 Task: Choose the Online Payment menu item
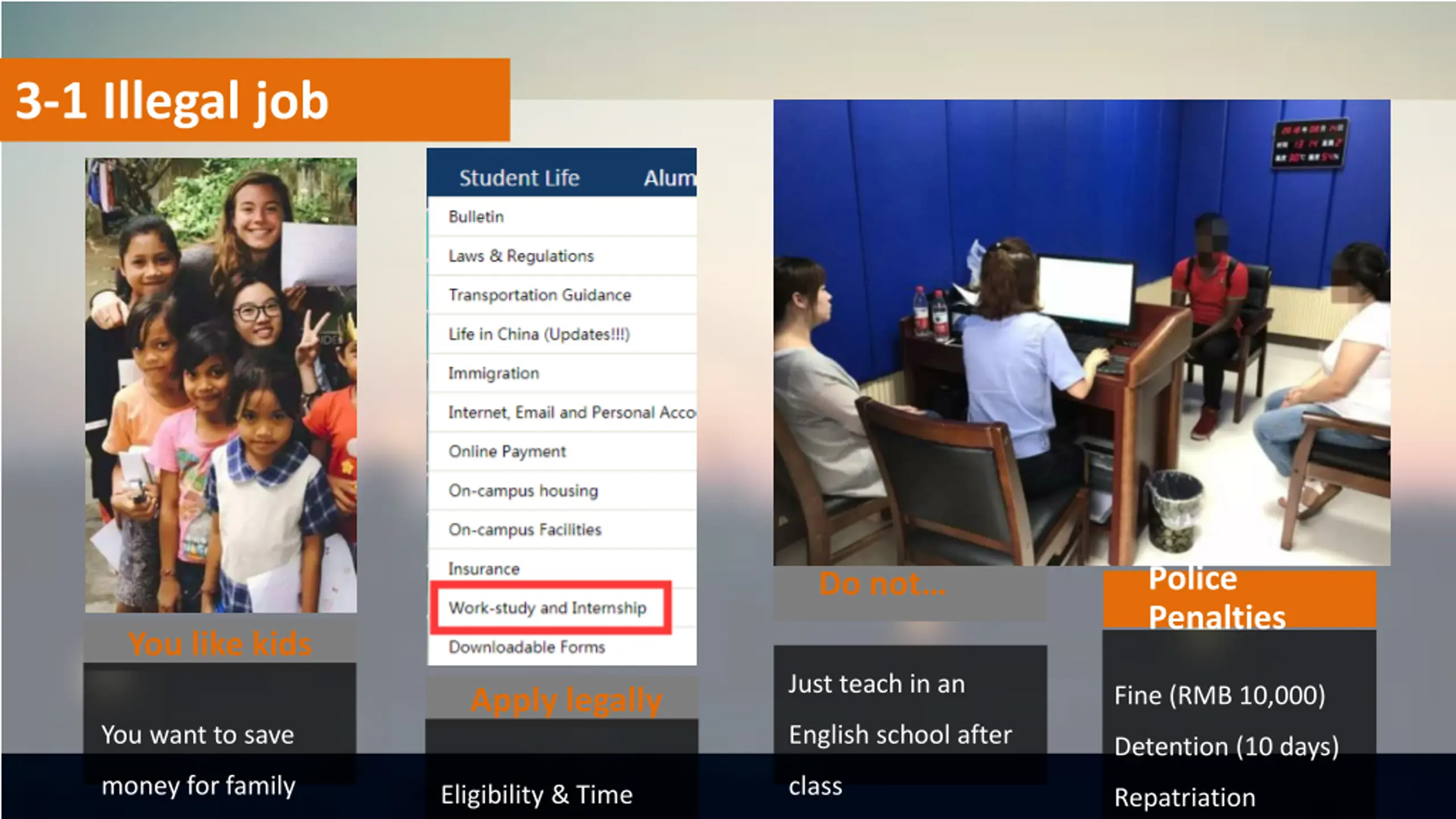pos(562,452)
